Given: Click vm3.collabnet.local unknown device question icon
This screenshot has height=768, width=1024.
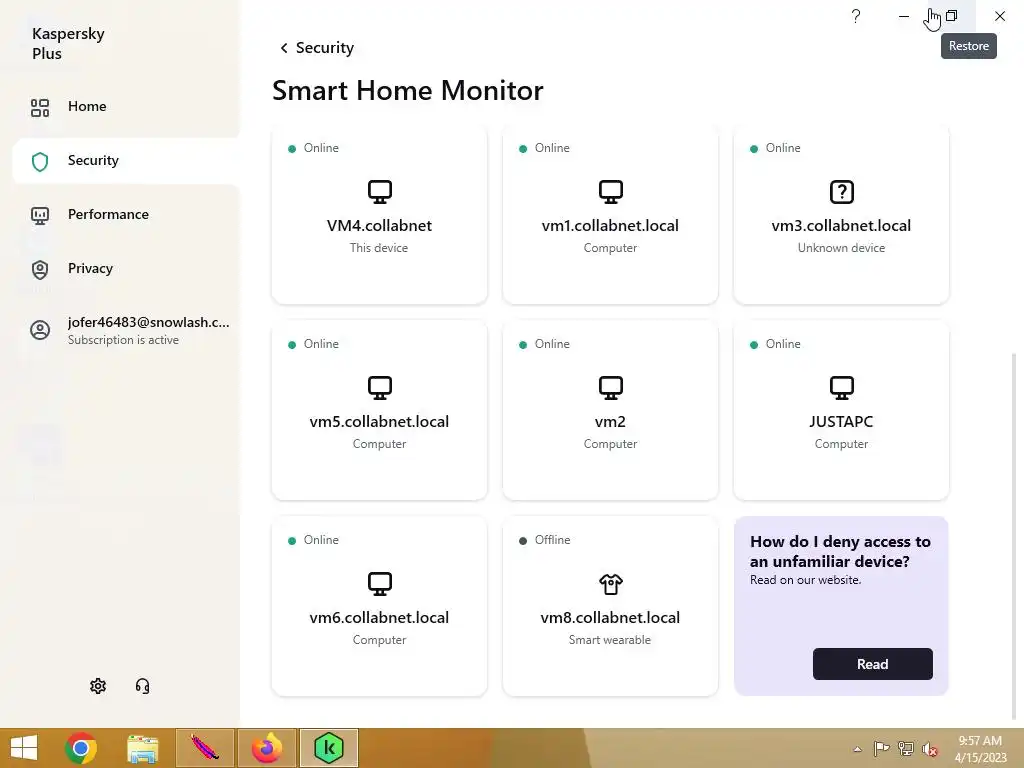Looking at the screenshot, I should coord(842,192).
